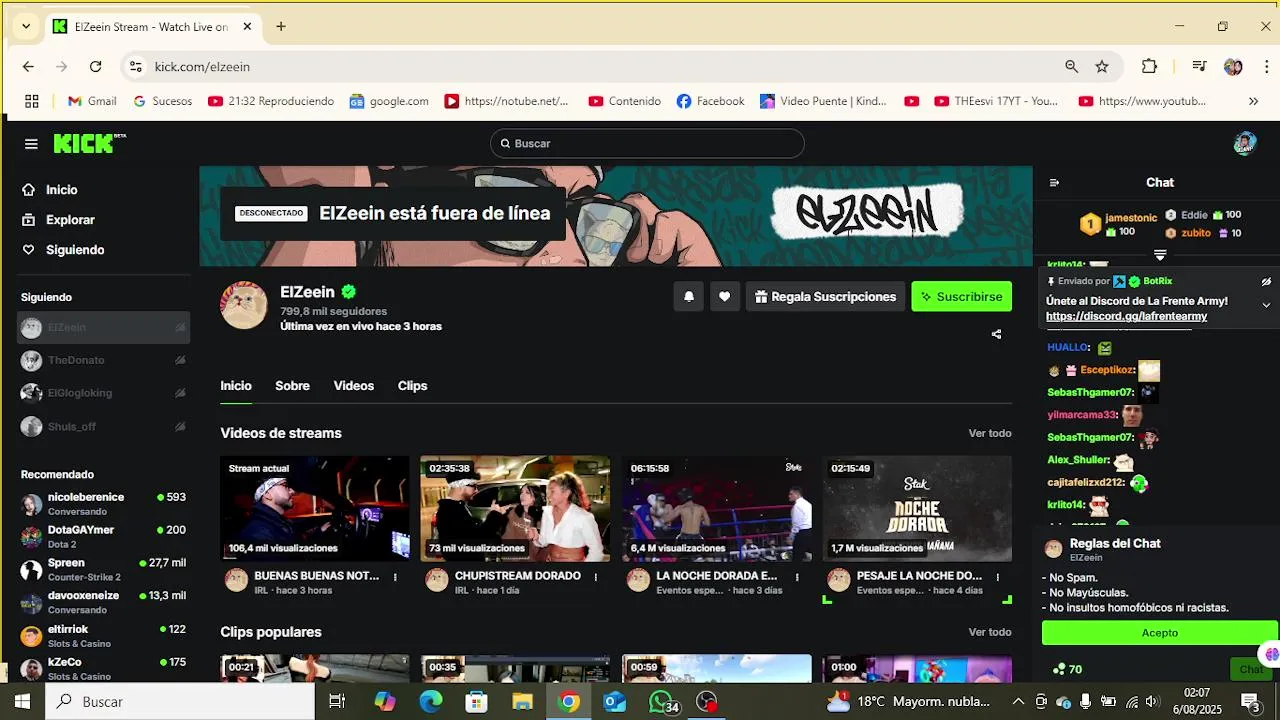Open recommended channel Spreen
This screenshot has height=720, width=1280.
coord(103,570)
